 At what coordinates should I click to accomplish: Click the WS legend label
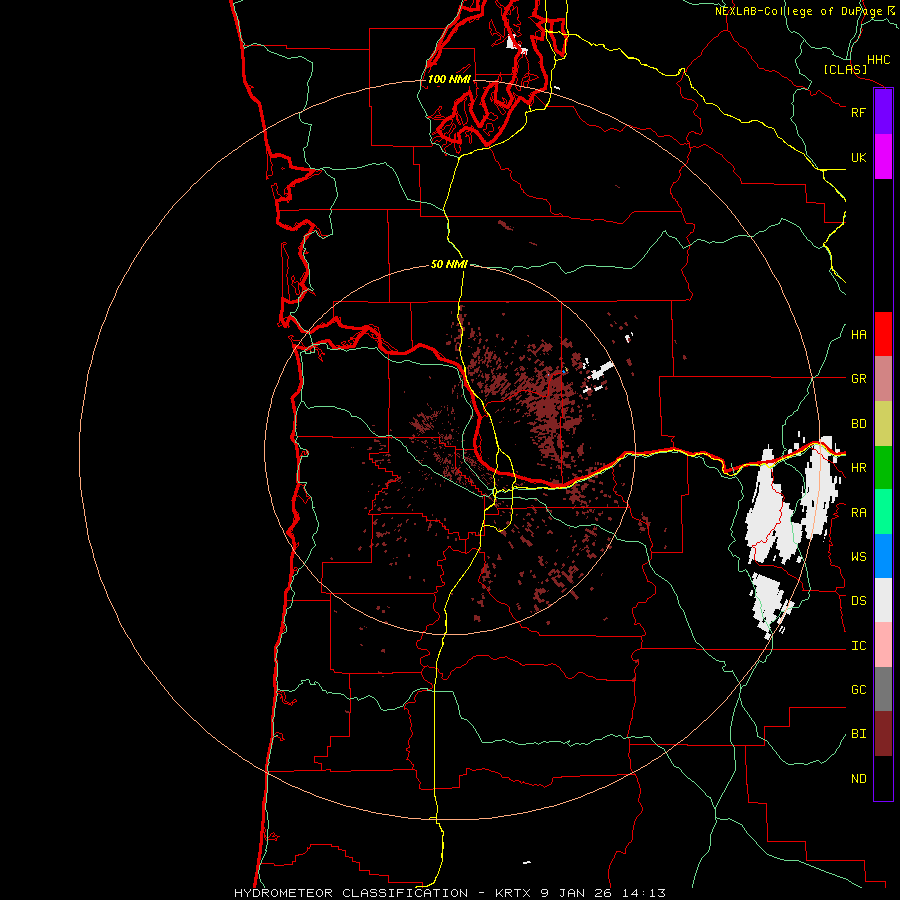[x=858, y=557]
